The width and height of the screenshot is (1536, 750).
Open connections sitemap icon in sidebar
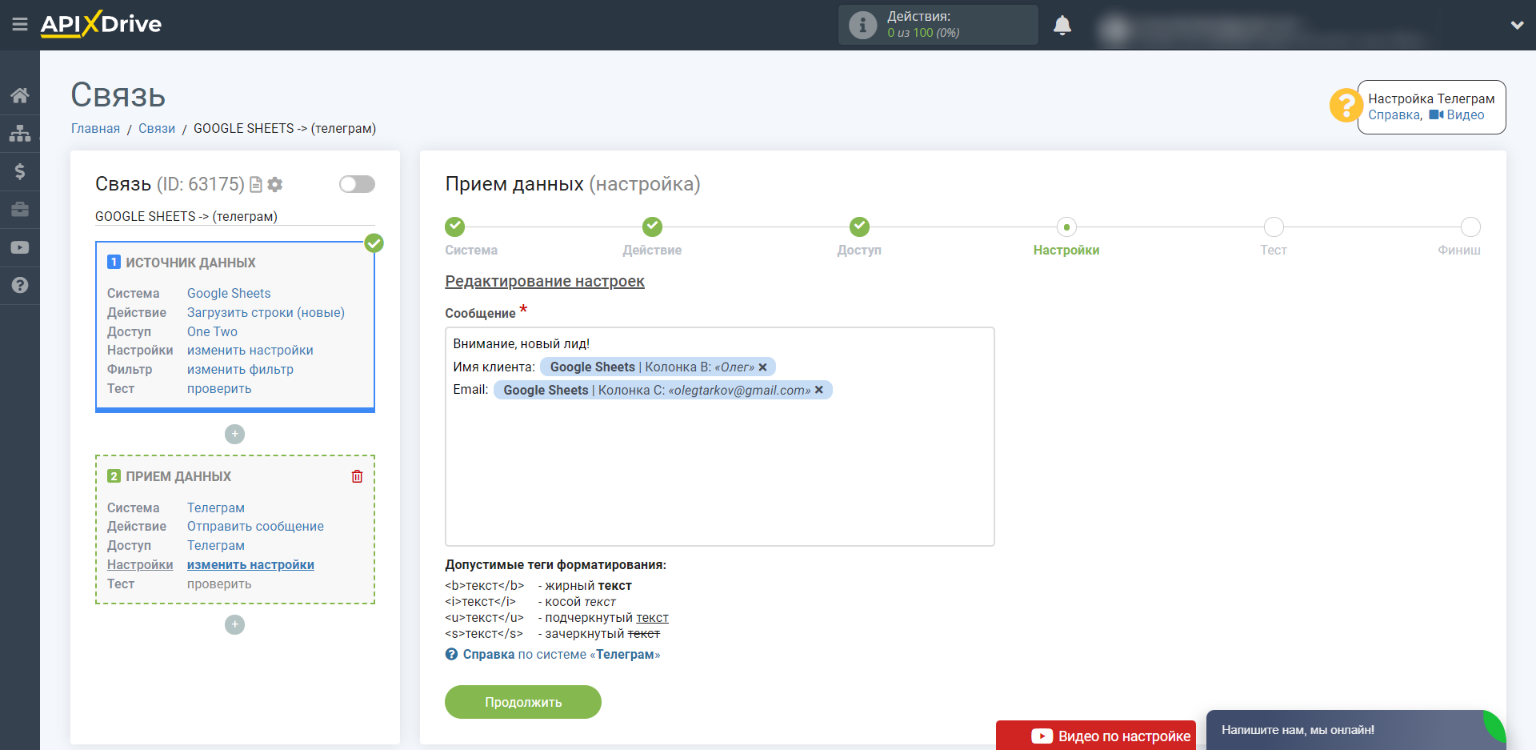coord(19,134)
